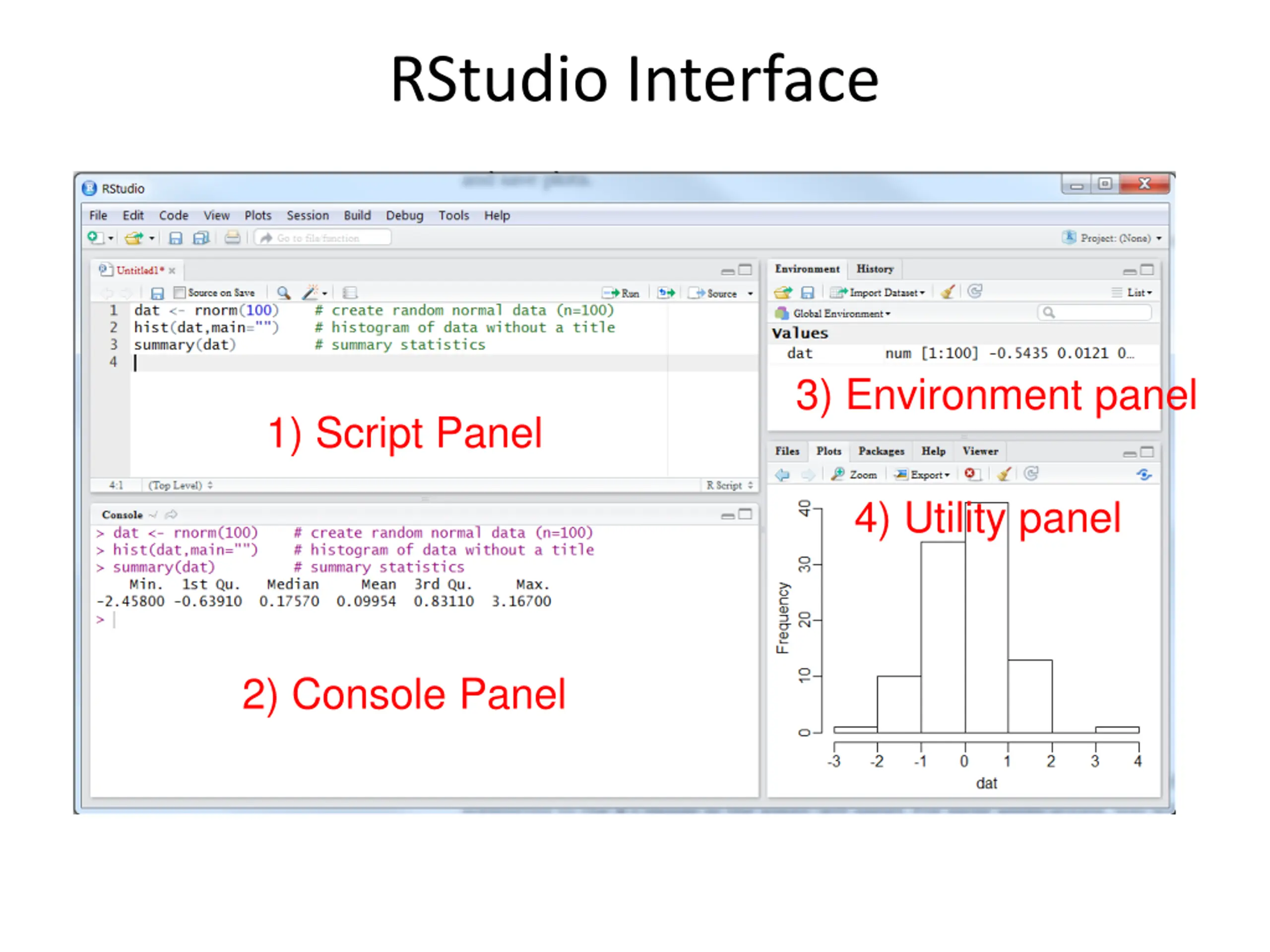This screenshot has width=1270, height=952.
Task: Open the Build menu
Action: [357, 215]
